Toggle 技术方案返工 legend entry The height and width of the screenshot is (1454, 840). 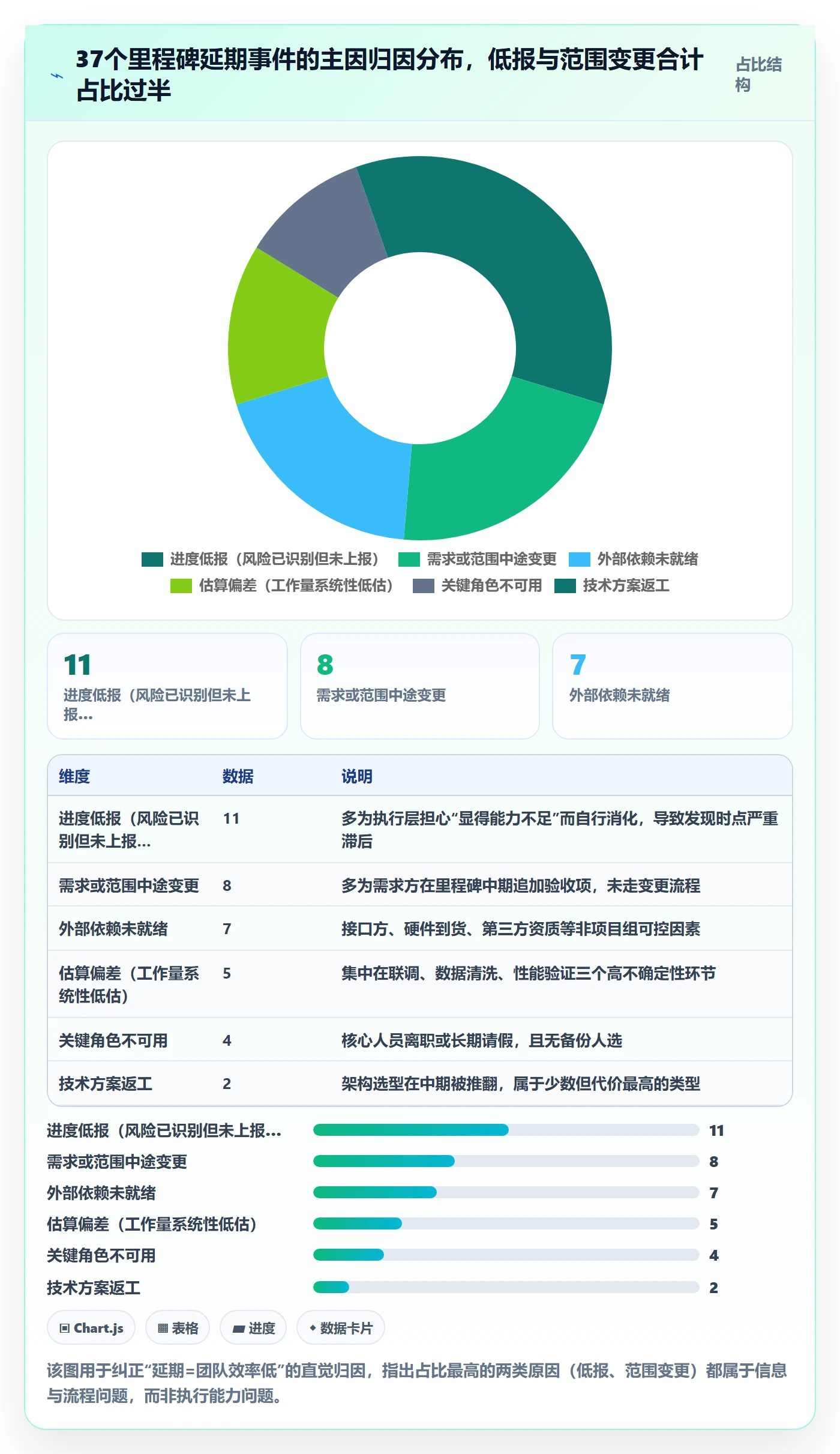(x=611, y=586)
